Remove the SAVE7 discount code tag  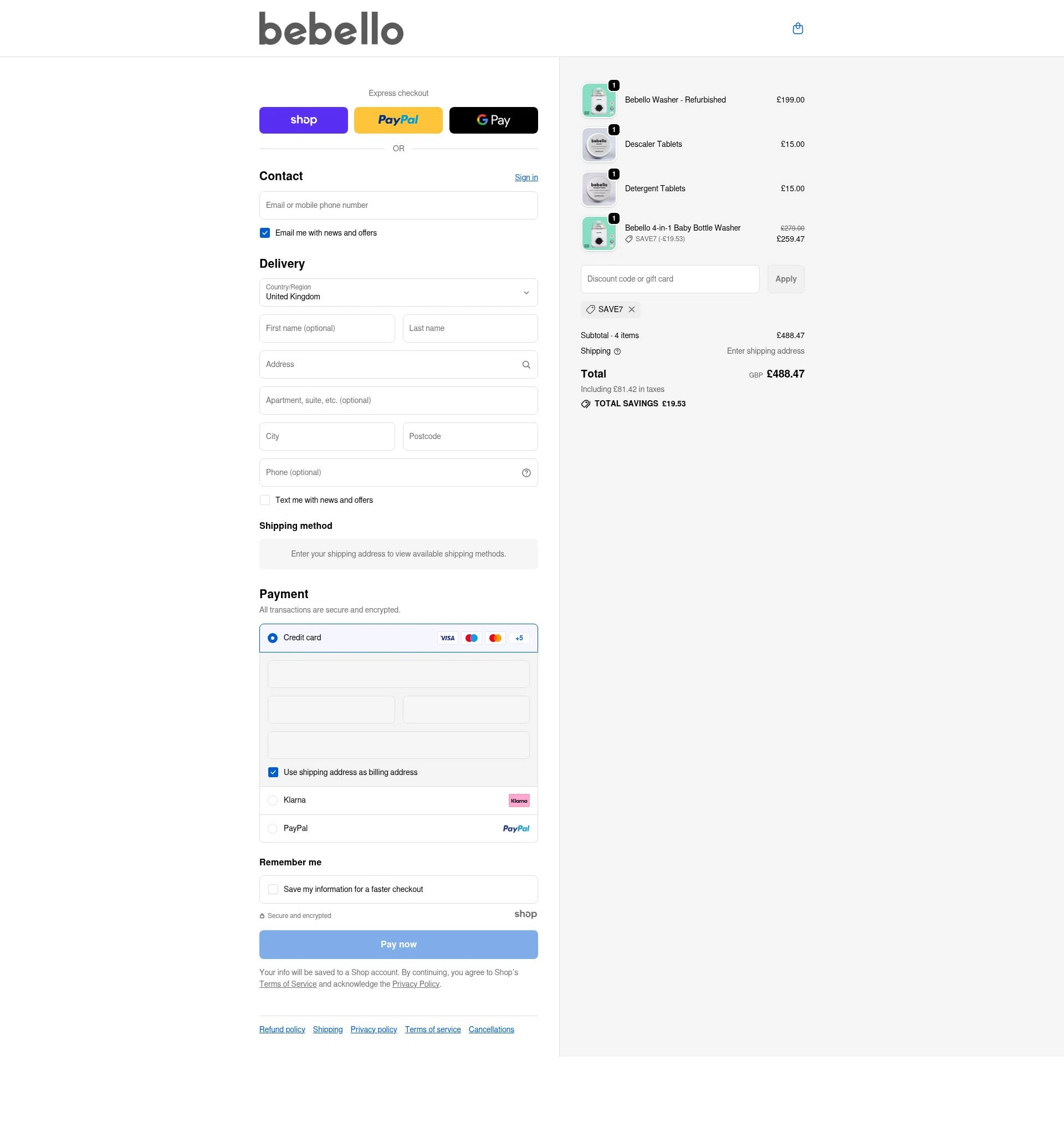(632, 309)
